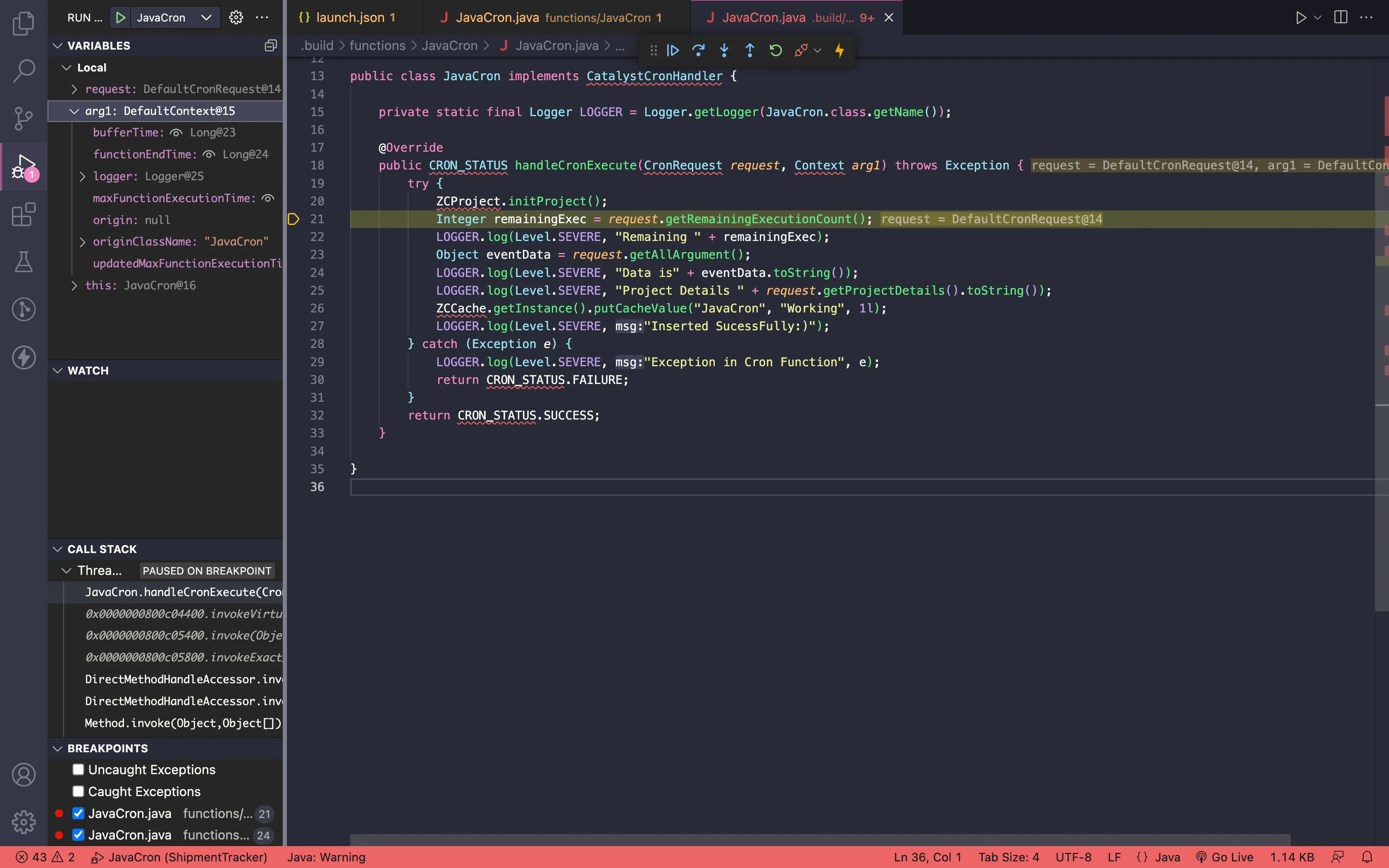Image resolution: width=1389 pixels, height=868 pixels.
Task: Switch to JavaCron.java functions/JavaCron tab
Action: click(557, 17)
